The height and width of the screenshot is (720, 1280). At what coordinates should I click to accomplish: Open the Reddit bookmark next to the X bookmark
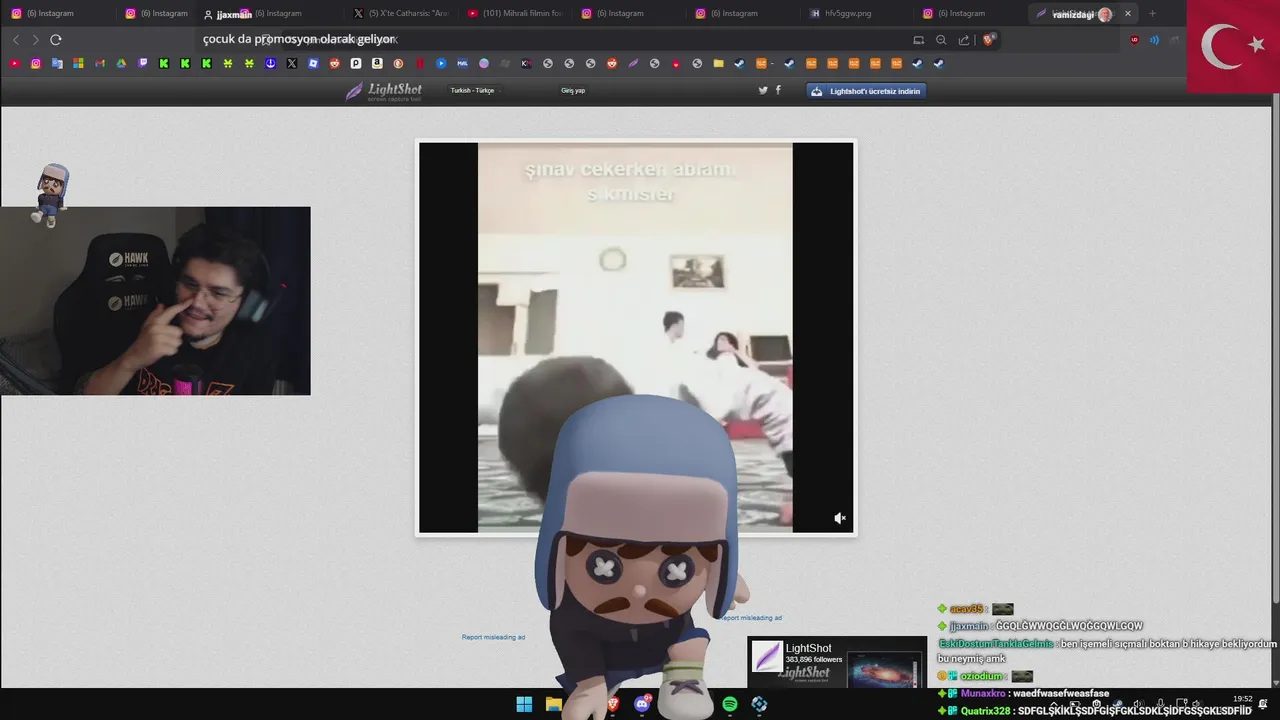click(334, 63)
